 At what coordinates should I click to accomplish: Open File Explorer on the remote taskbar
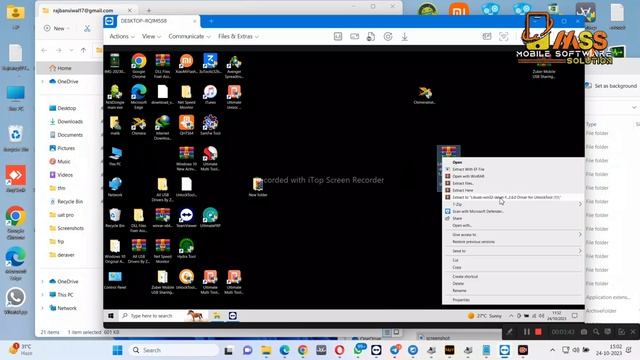(x=216, y=316)
